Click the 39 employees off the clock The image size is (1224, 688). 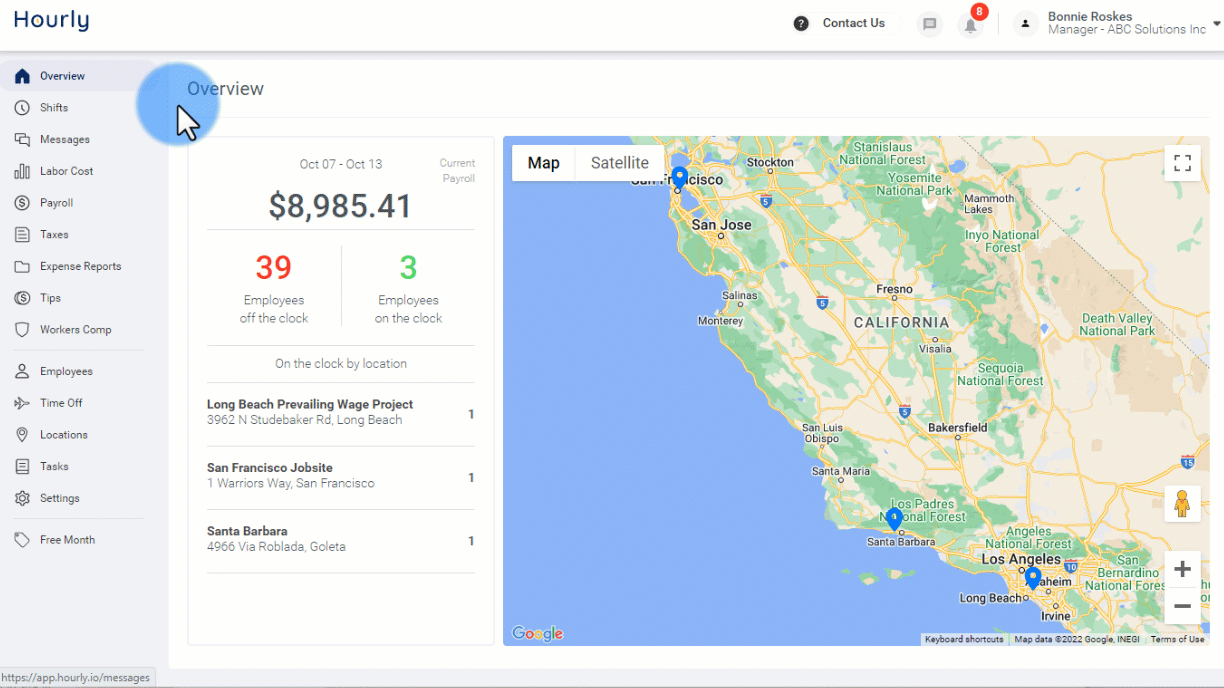(273, 267)
